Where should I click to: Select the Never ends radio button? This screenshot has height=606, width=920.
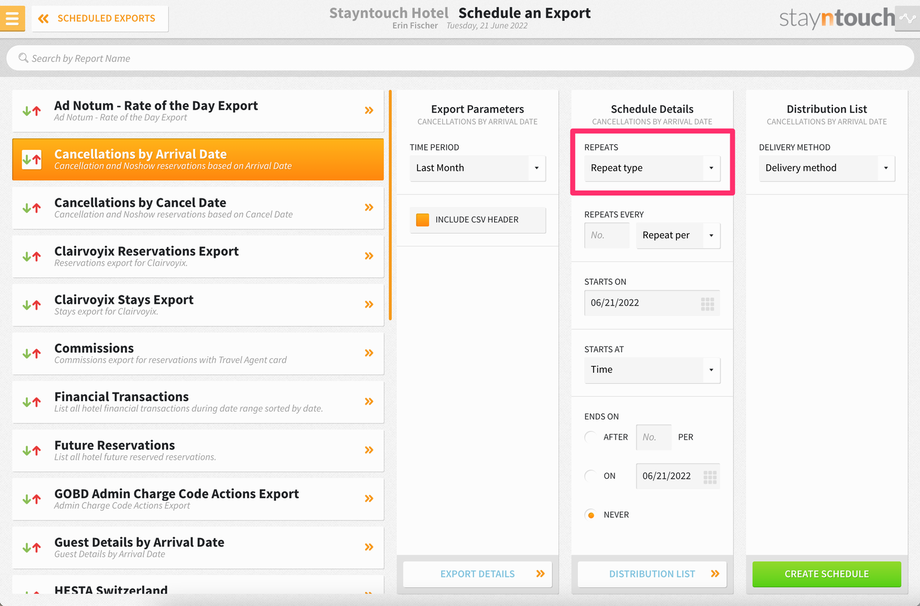(x=590, y=515)
